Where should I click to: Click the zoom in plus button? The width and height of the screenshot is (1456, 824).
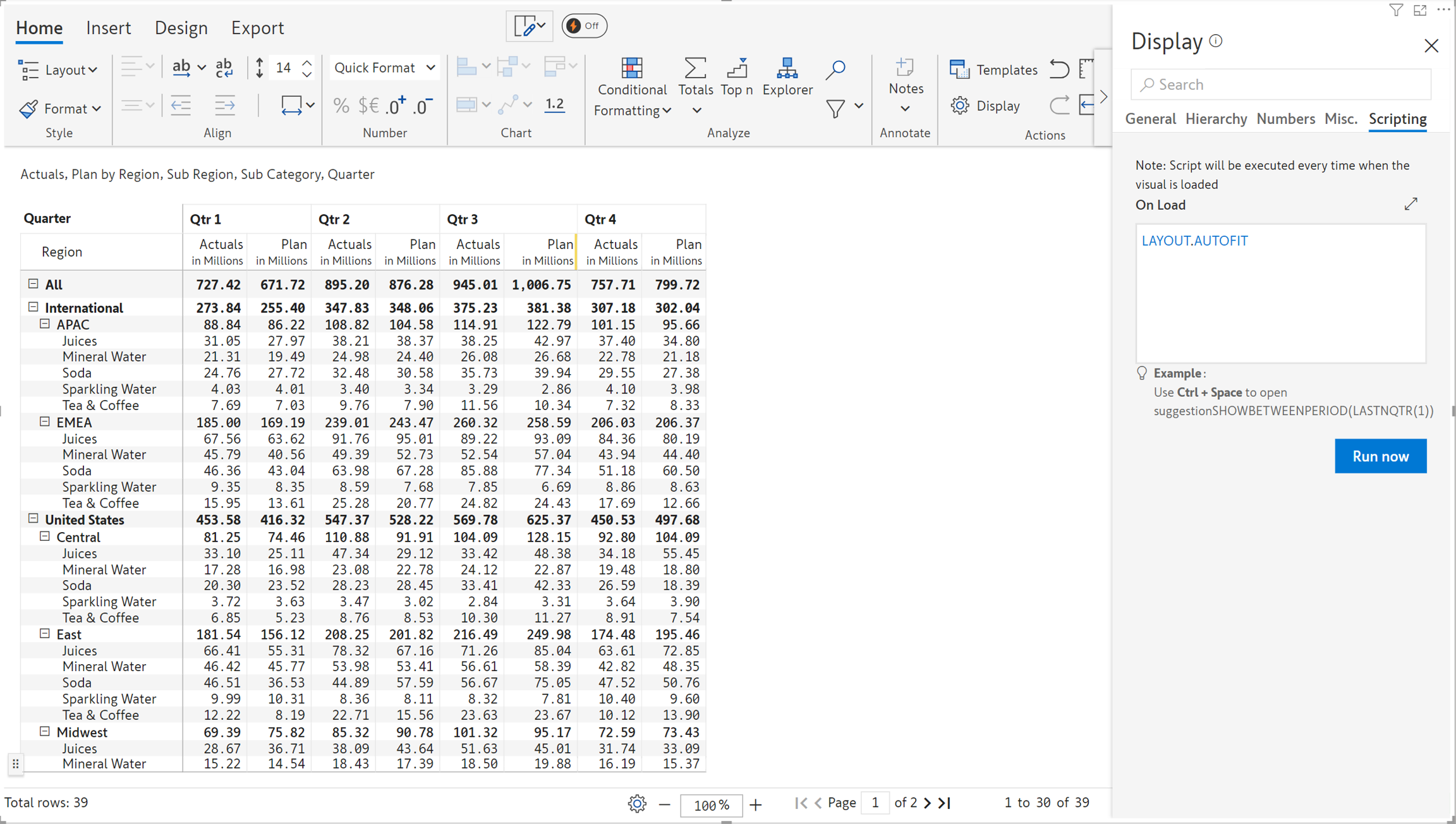tap(756, 804)
